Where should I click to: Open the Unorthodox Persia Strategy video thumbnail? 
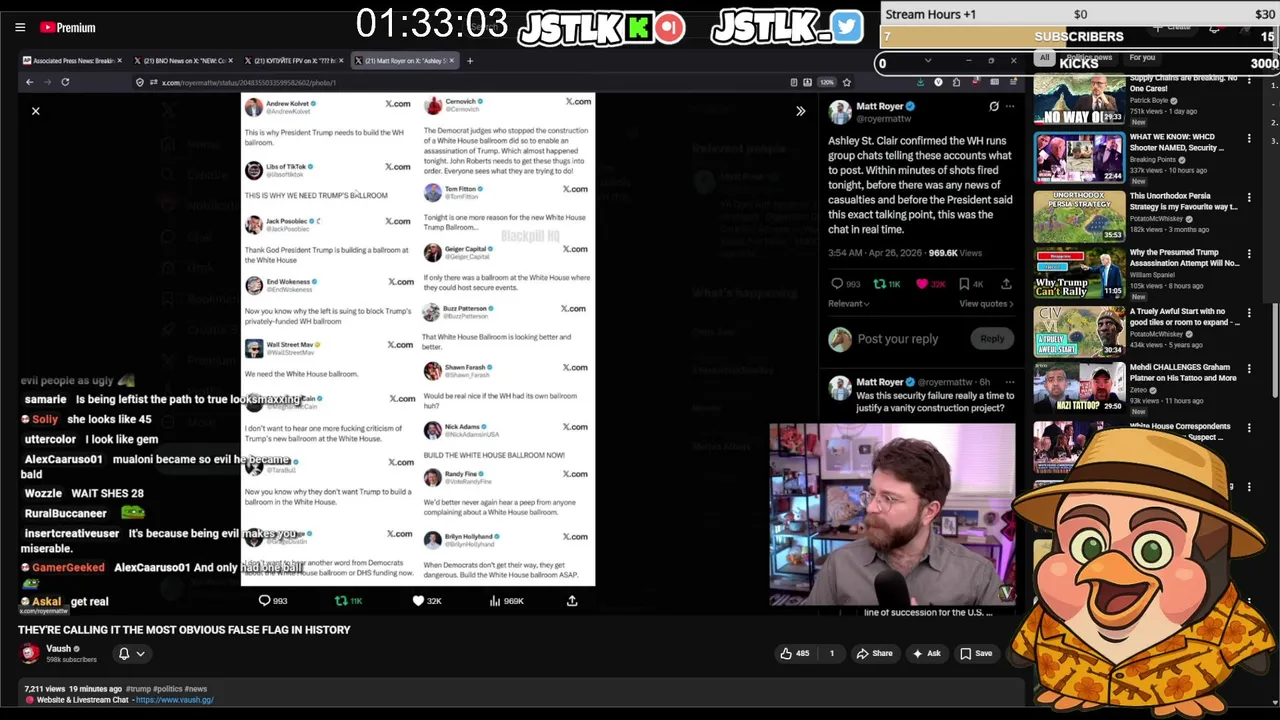pos(1079,216)
